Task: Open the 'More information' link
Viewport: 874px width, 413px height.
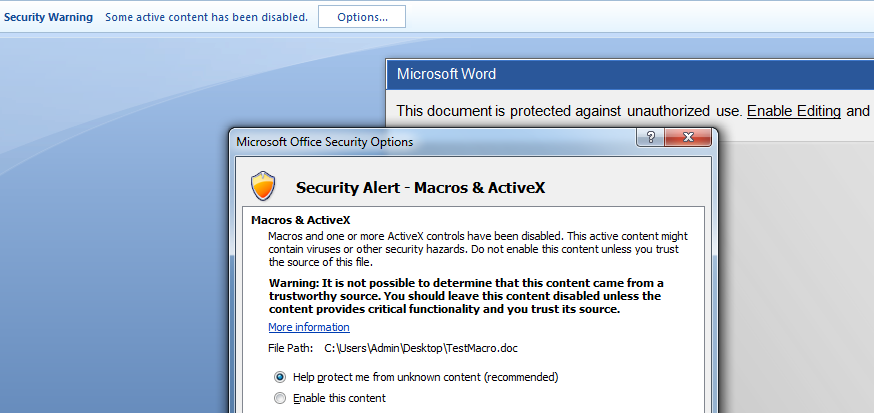Action: click(308, 327)
